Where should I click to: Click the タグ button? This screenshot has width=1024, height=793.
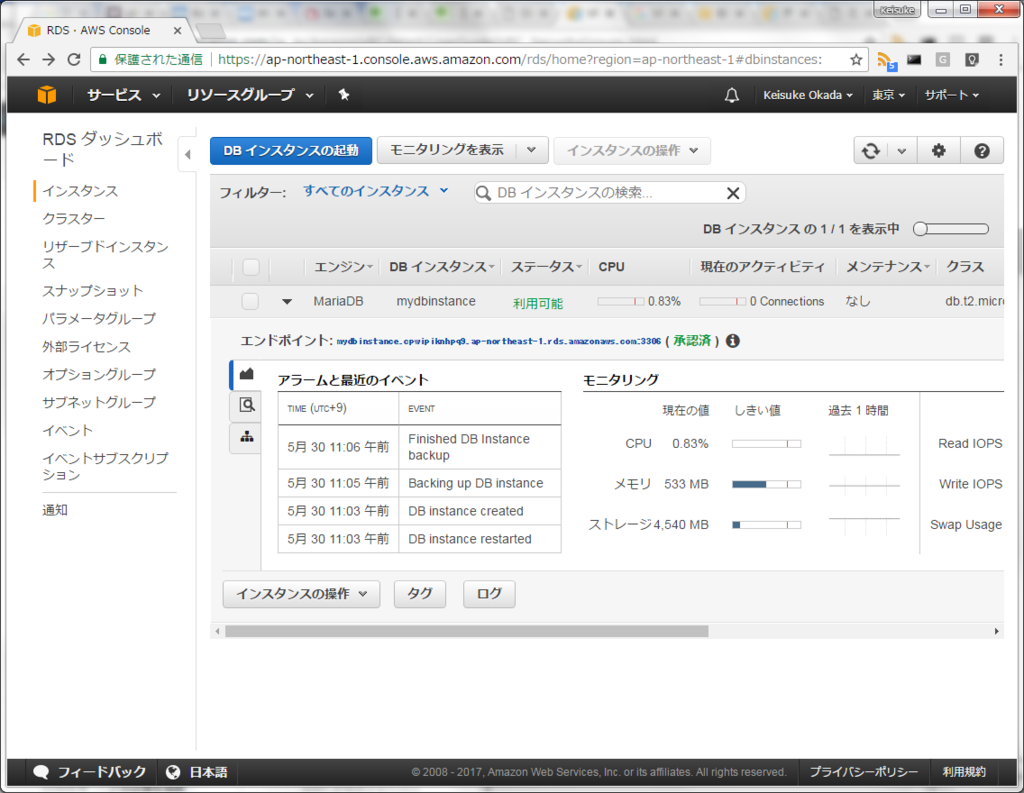[419, 594]
